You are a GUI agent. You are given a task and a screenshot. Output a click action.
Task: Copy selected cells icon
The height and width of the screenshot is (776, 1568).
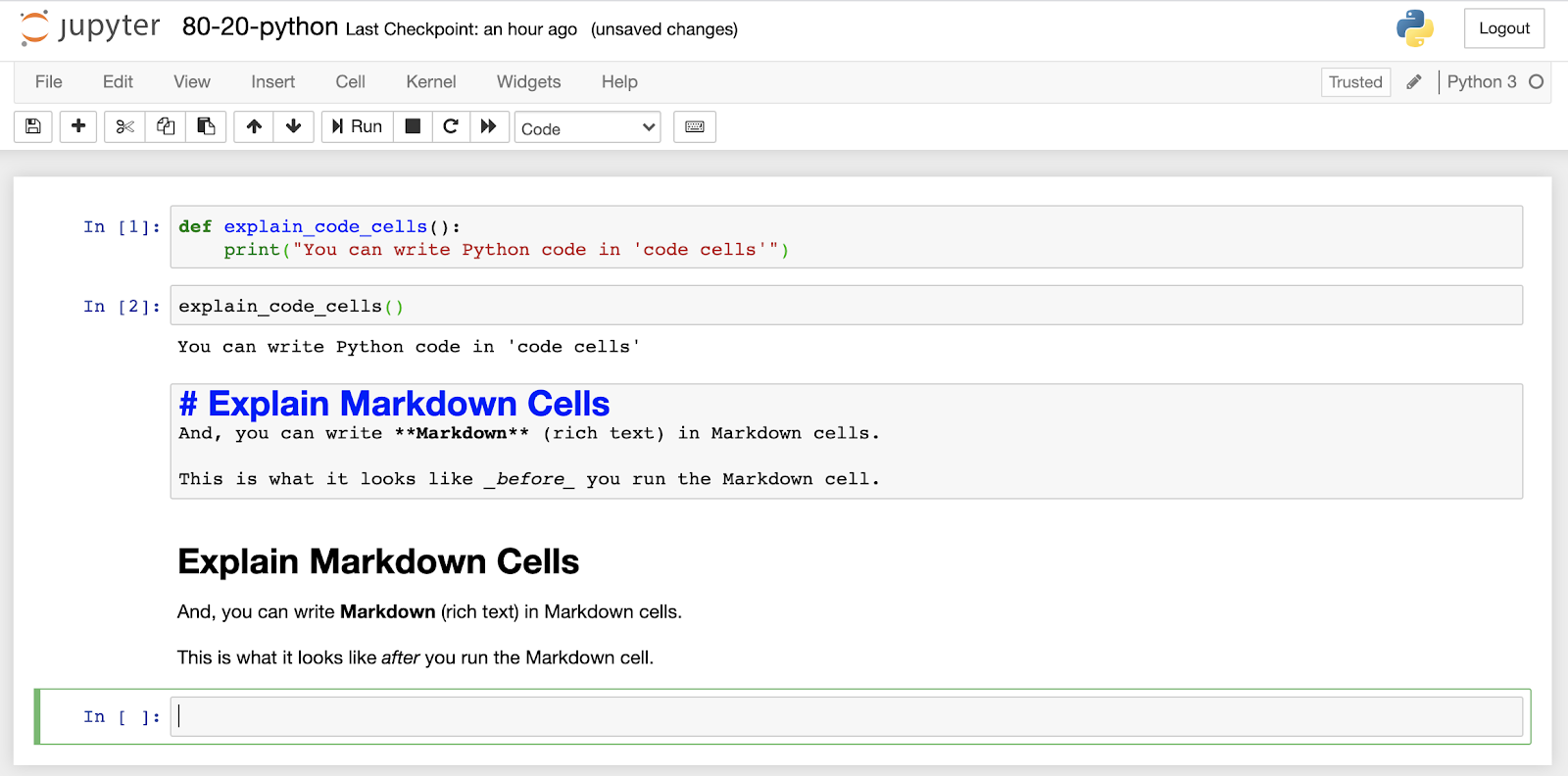tap(166, 126)
